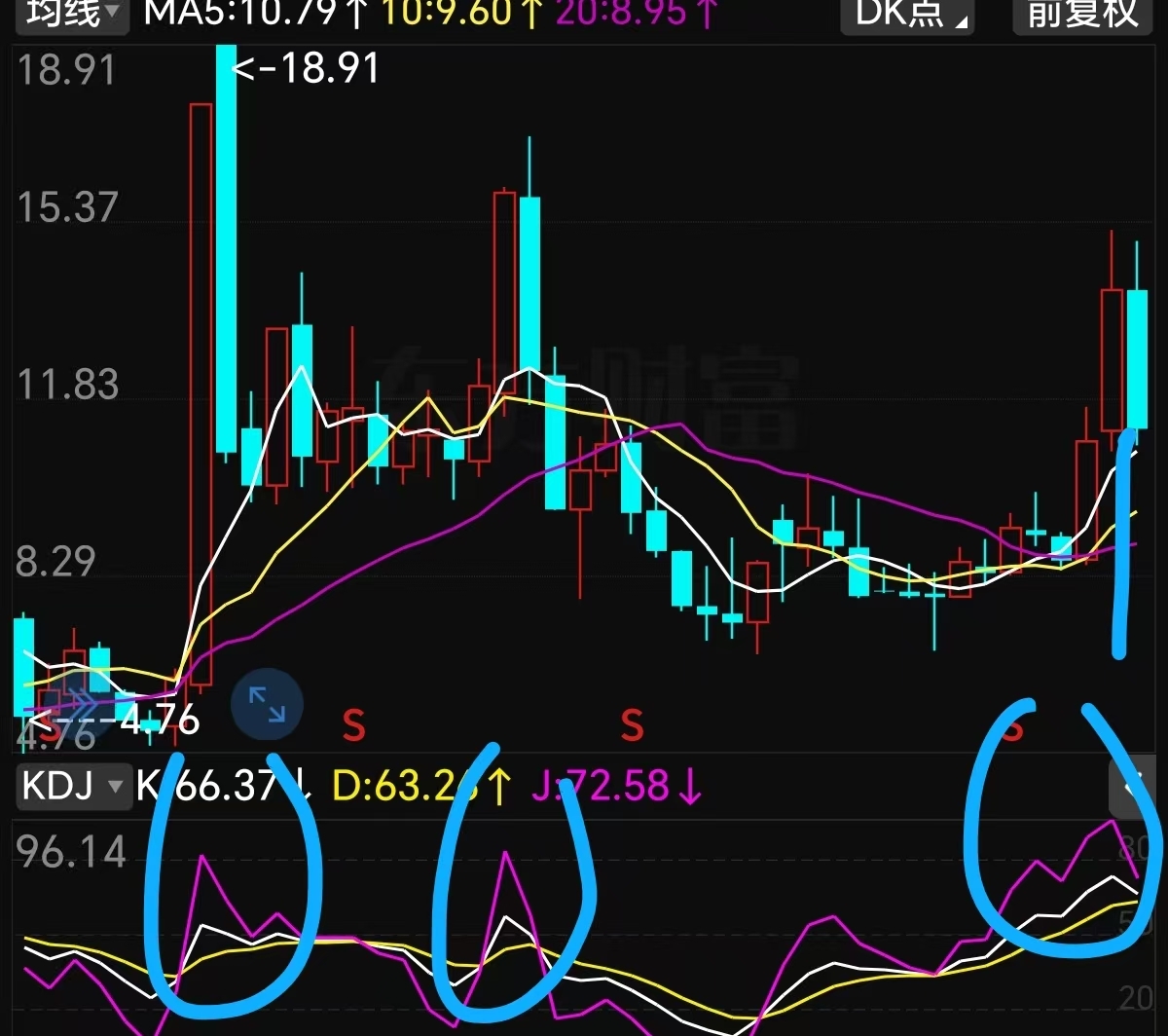This screenshot has height=1036, width=1168.
Task: Select the yellow 10:9.60 average value
Action: click(x=460, y=13)
